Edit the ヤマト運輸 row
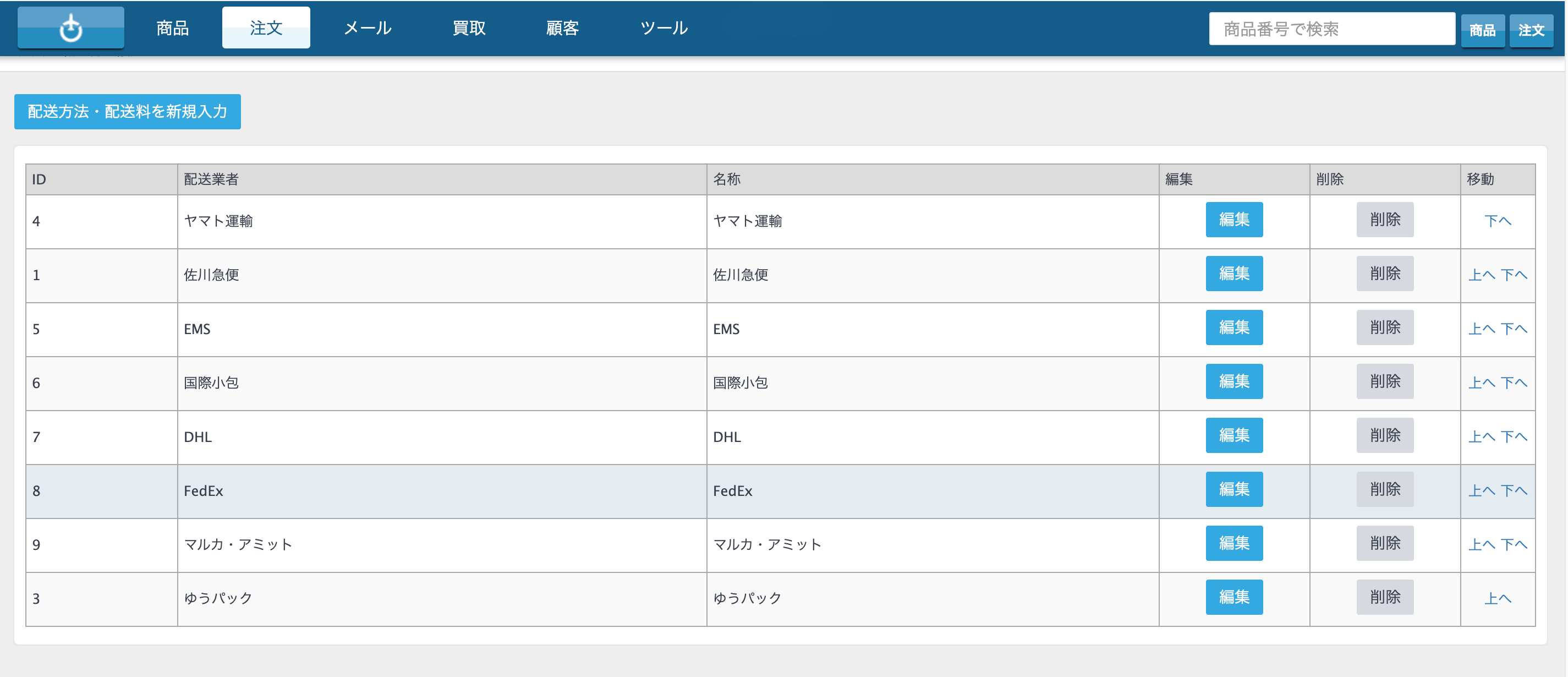Screen dimensions: 1568x677 coord(1234,220)
